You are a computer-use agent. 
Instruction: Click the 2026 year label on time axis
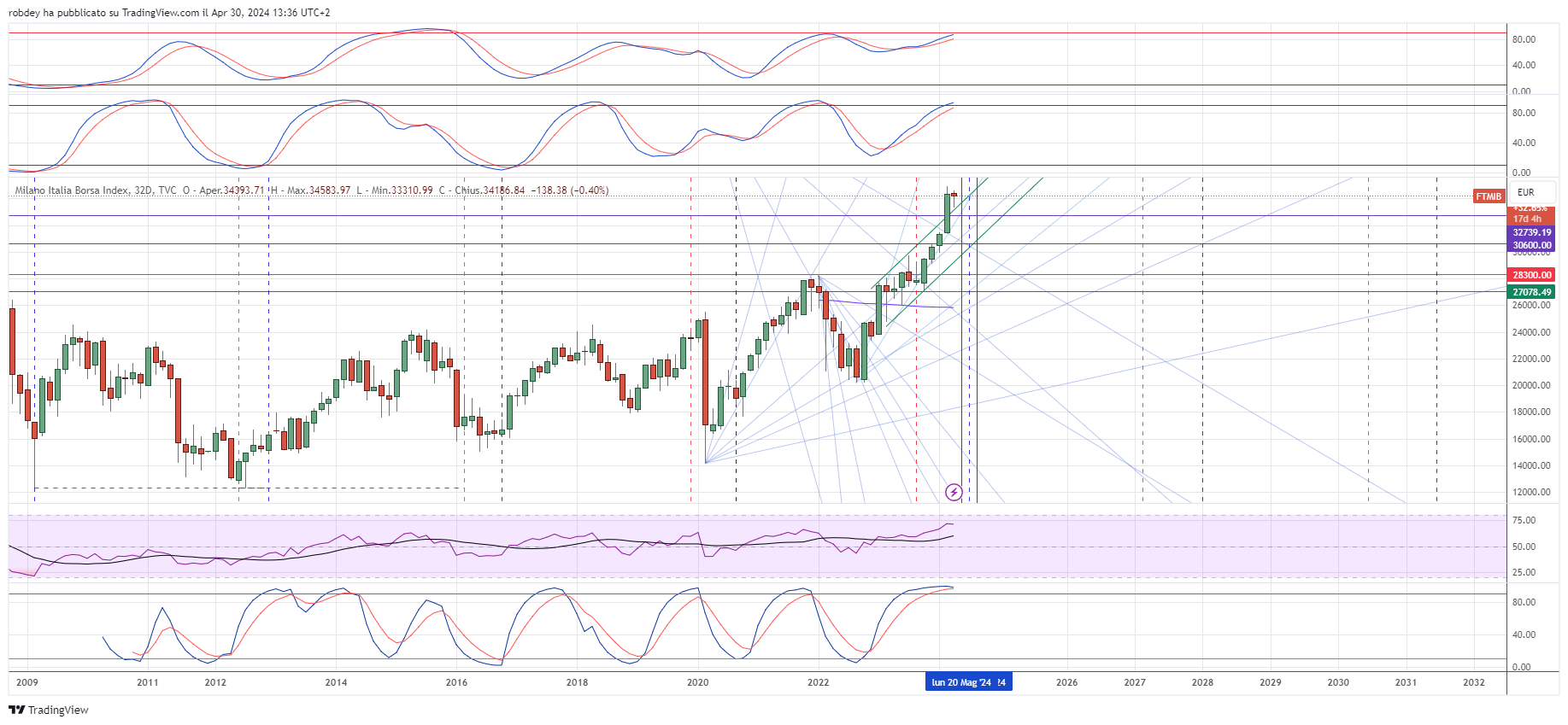1066,682
